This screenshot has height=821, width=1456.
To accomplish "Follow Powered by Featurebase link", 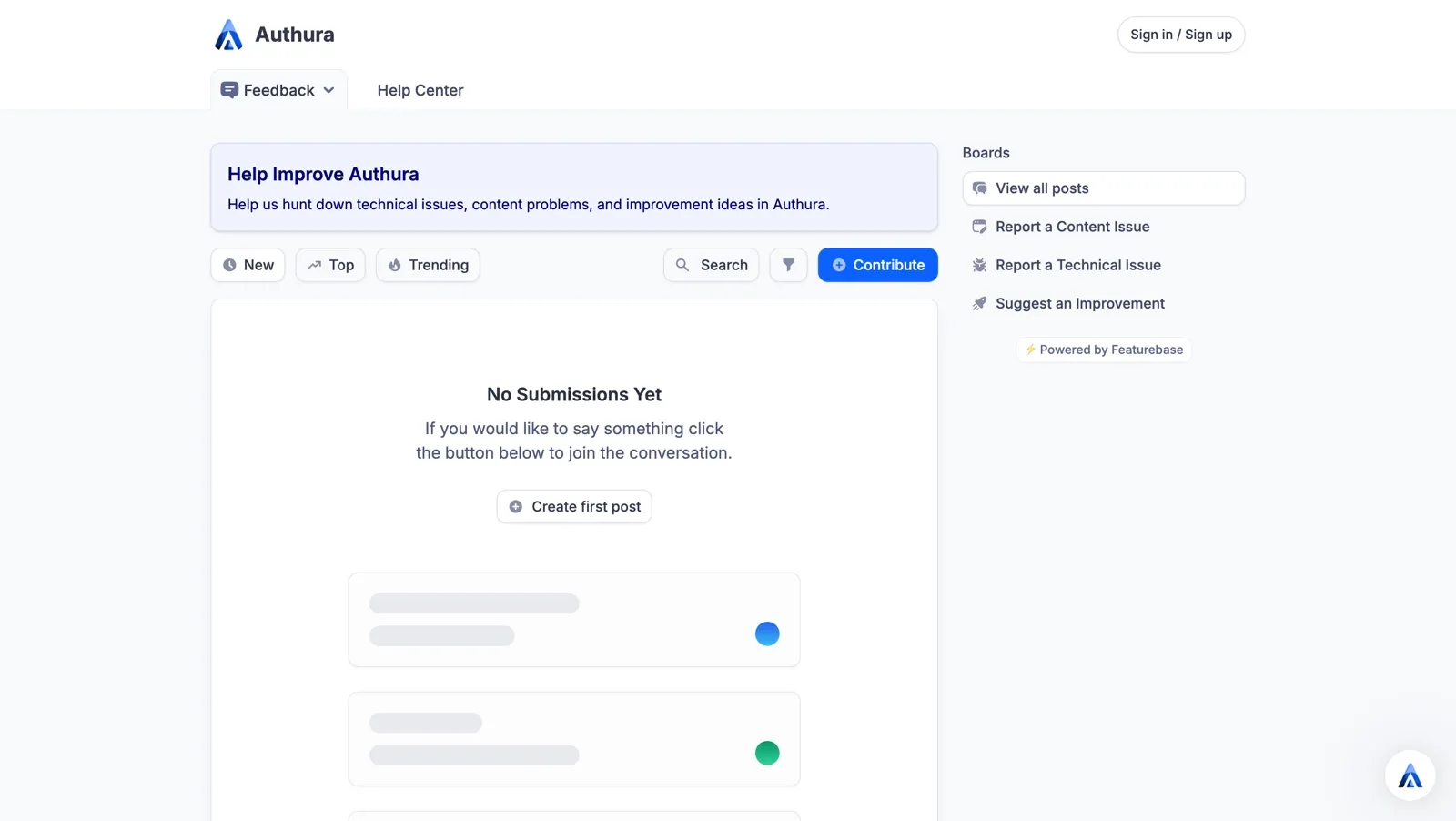I will point(1104,350).
